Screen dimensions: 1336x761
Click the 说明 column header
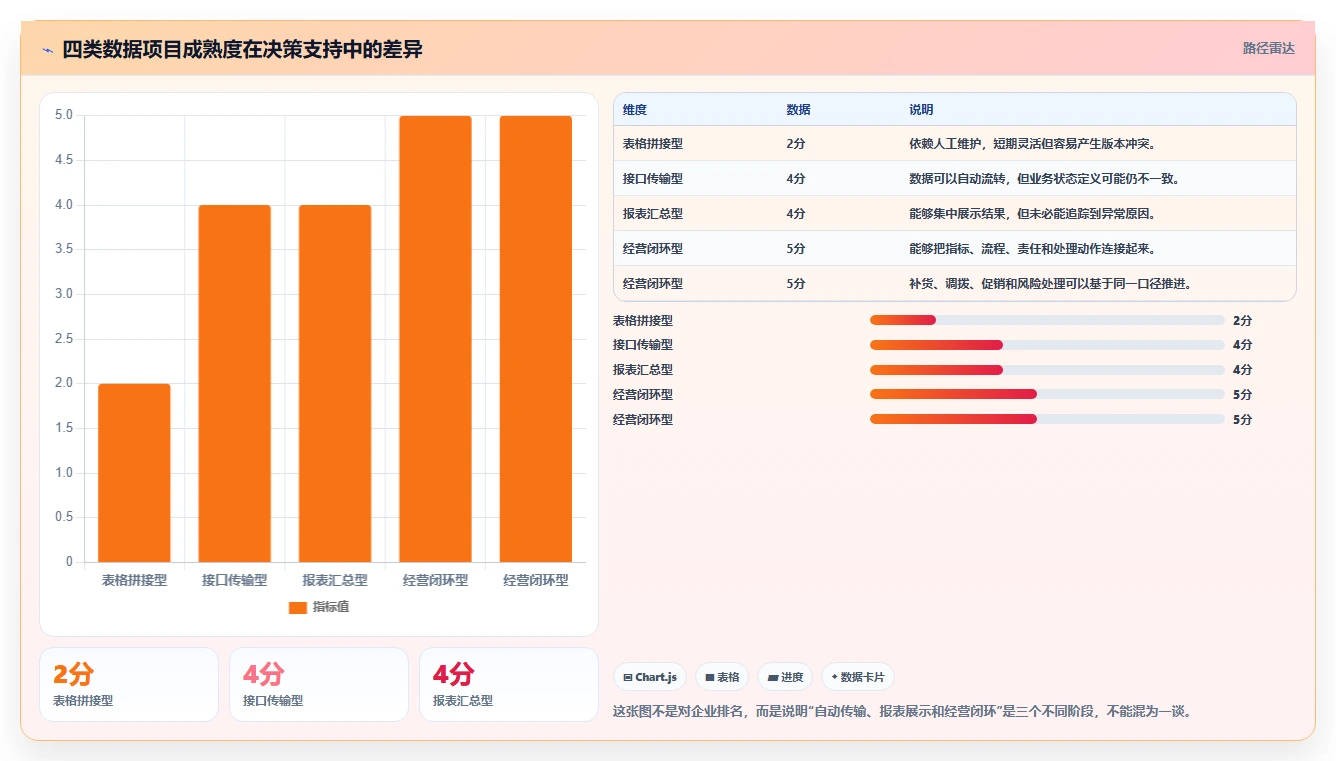[x=921, y=109]
